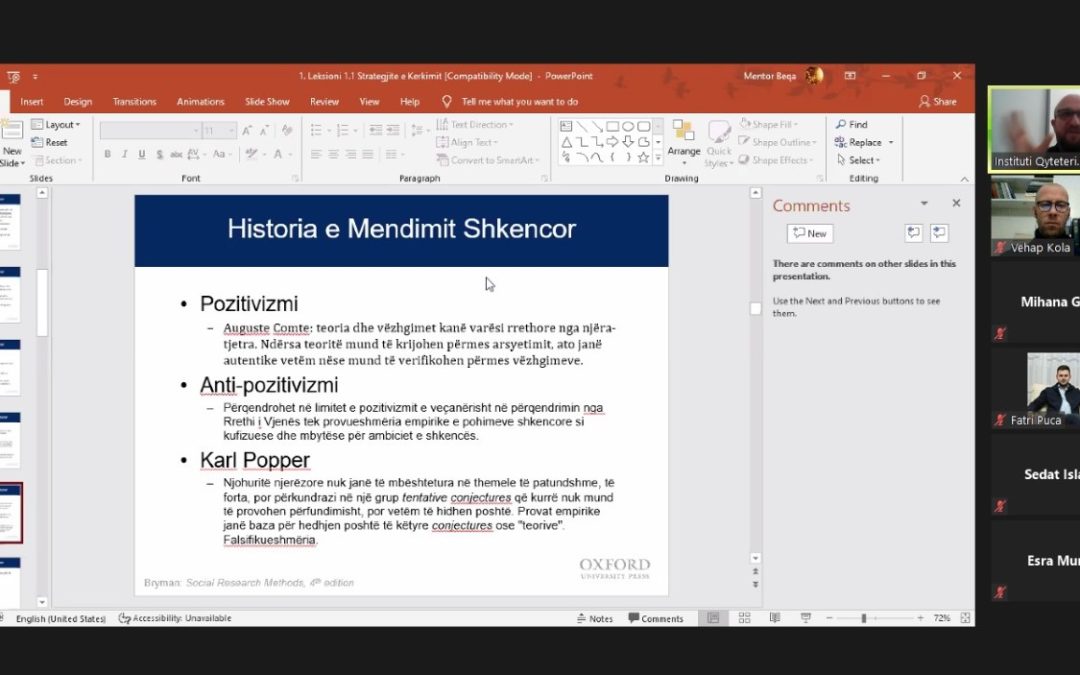Open the Slide Show menu tab
Viewport: 1080px width, 675px height.
(x=267, y=101)
